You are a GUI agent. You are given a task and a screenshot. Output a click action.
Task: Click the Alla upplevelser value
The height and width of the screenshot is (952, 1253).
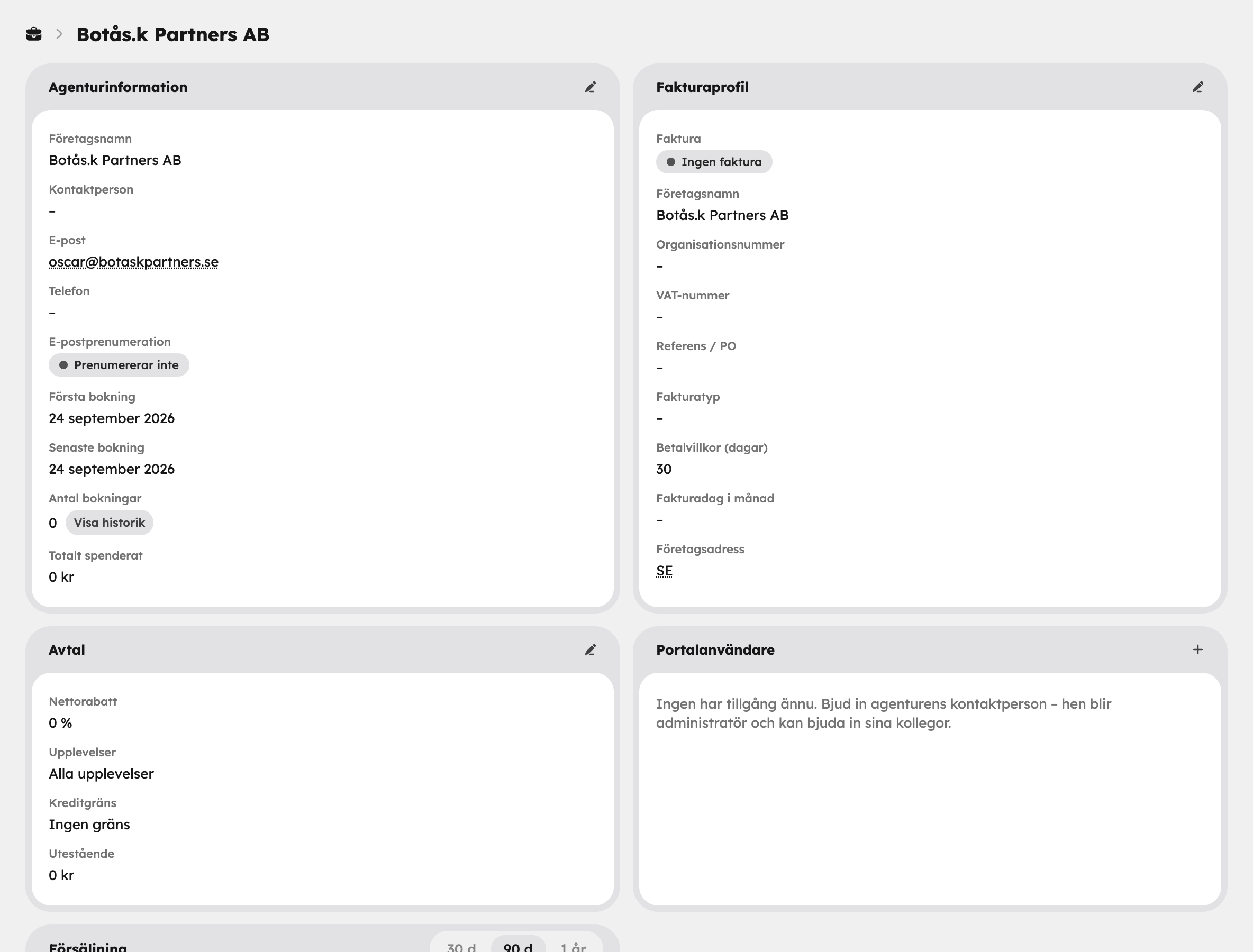click(101, 774)
